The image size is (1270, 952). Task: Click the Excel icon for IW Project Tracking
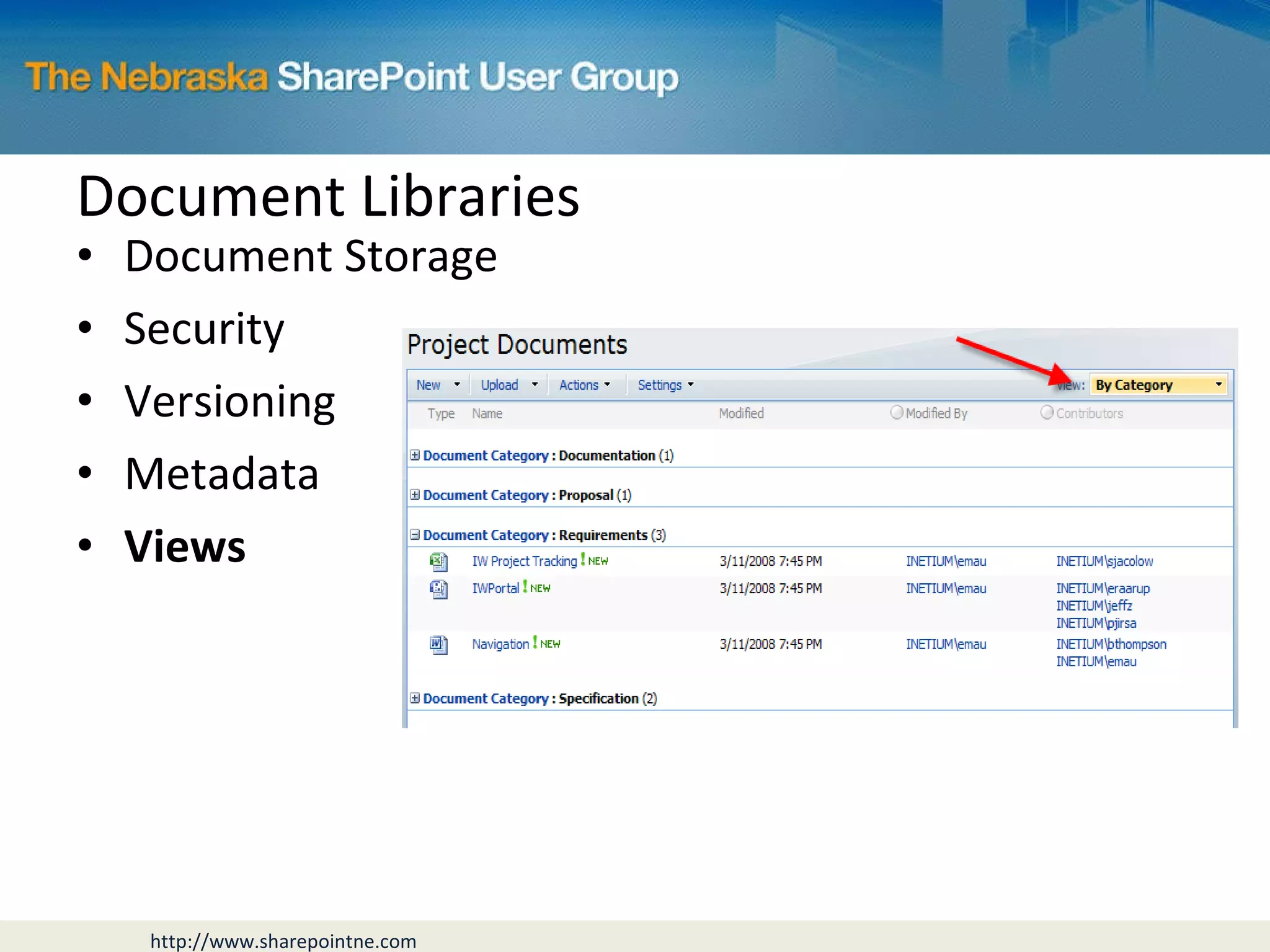point(438,562)
